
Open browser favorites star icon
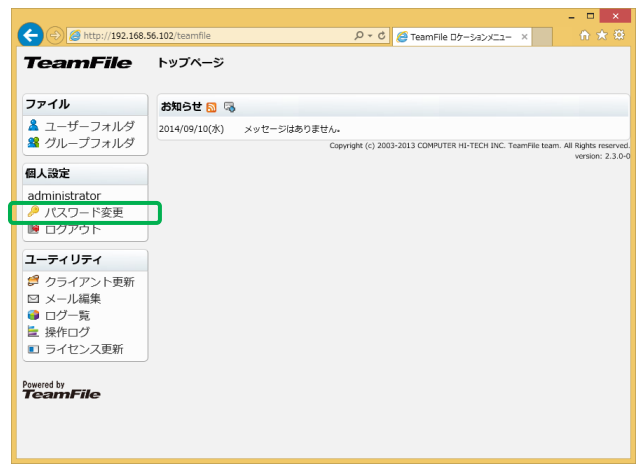tap(602, 35)
